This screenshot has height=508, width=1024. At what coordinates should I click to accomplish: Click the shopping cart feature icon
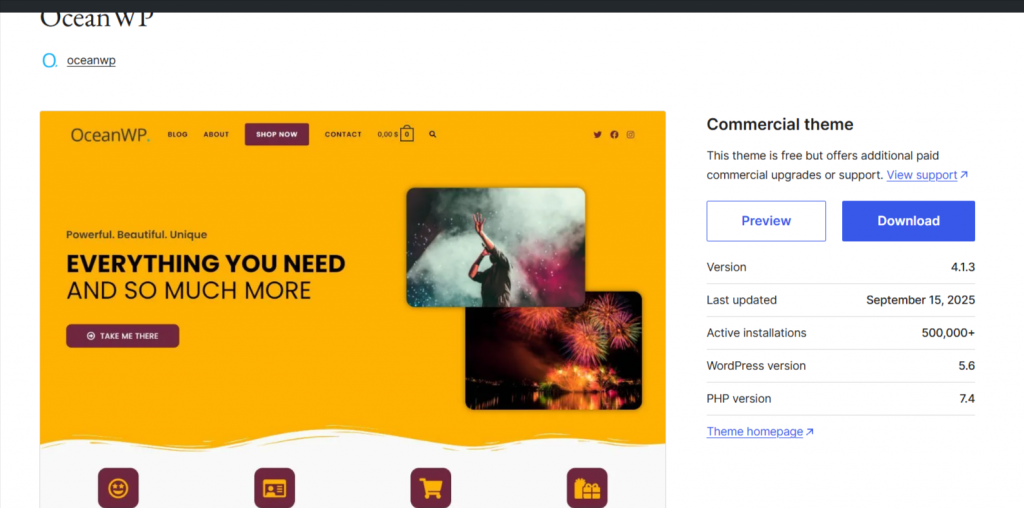[x=430, y=488]
